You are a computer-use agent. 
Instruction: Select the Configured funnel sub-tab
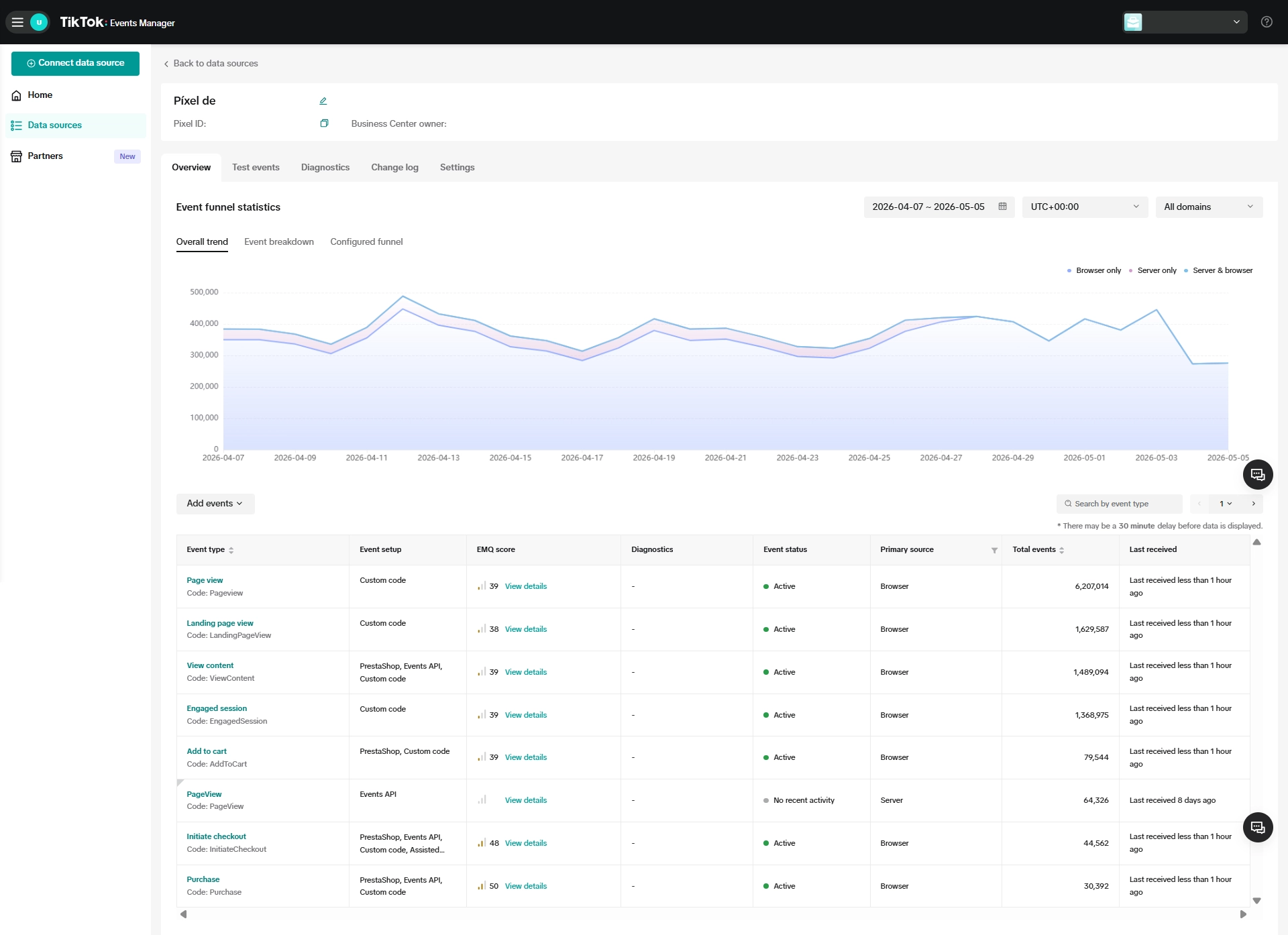point(366,242)
